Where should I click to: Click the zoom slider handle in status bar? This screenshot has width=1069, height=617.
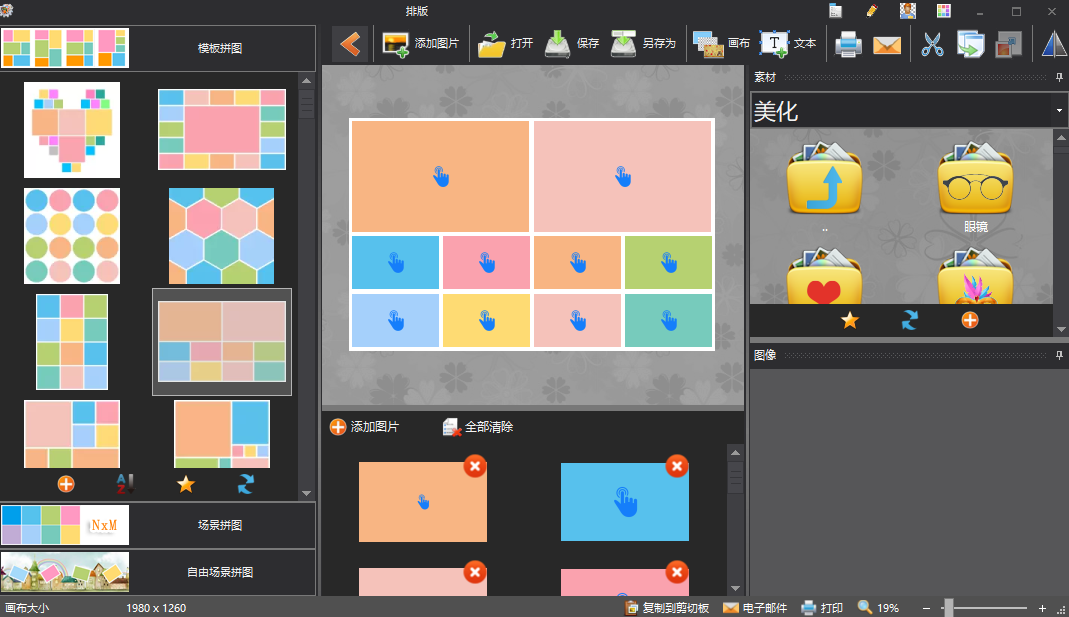pyautogui.click(x=948, y=608)
